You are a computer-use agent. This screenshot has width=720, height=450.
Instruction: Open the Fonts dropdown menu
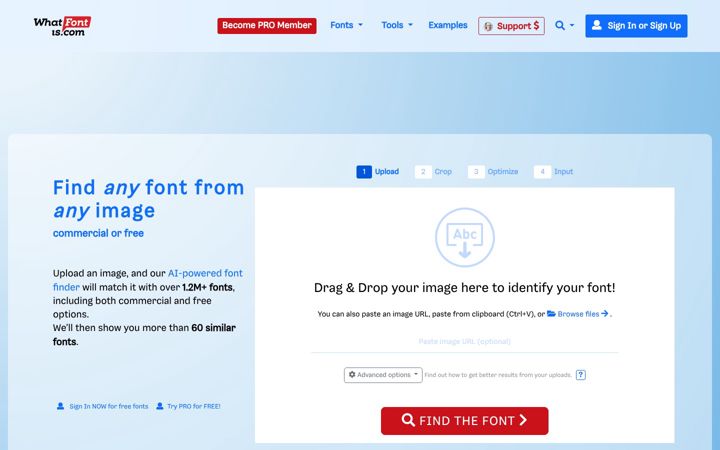[x=346, y=25]
